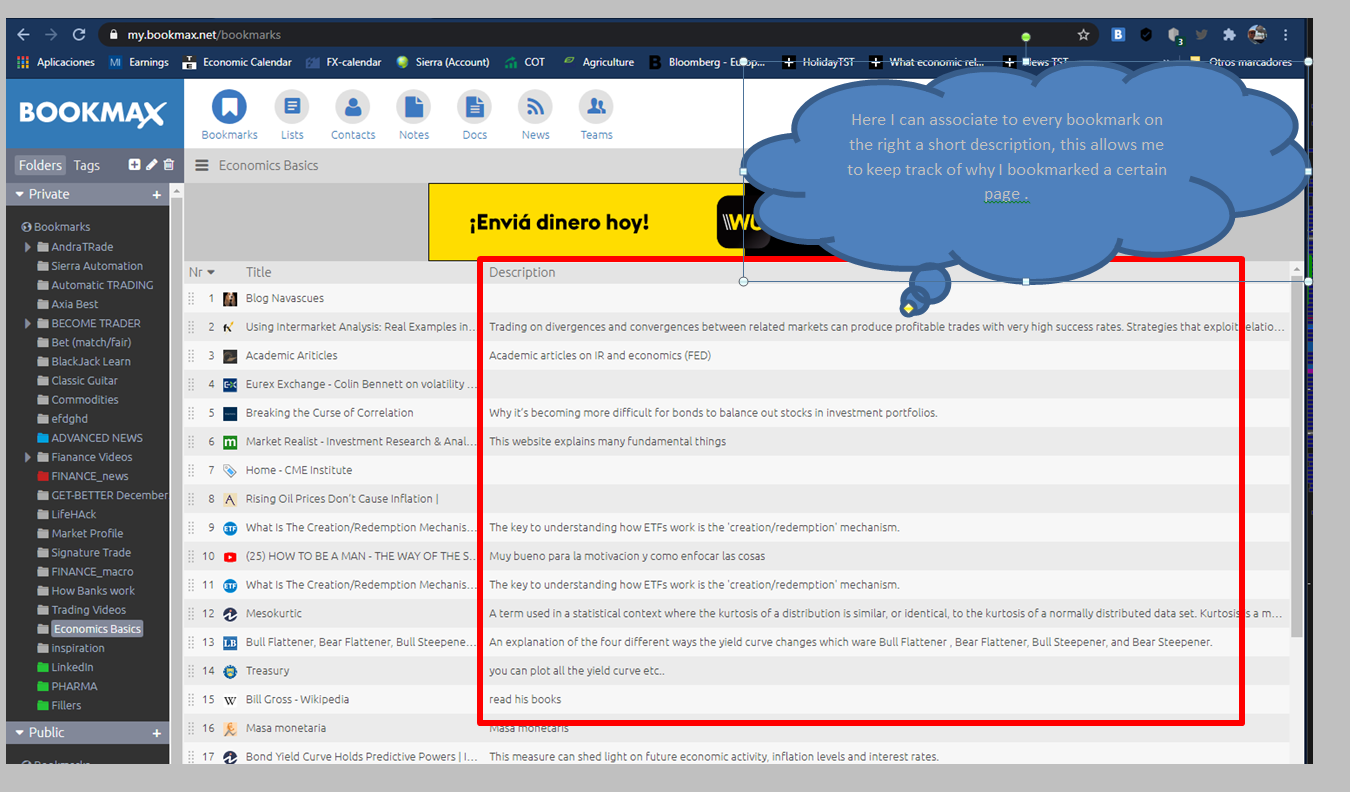The image size is (1350, 792).
Task: Click the add folder plus icon
Action: [x=135, y=165]
